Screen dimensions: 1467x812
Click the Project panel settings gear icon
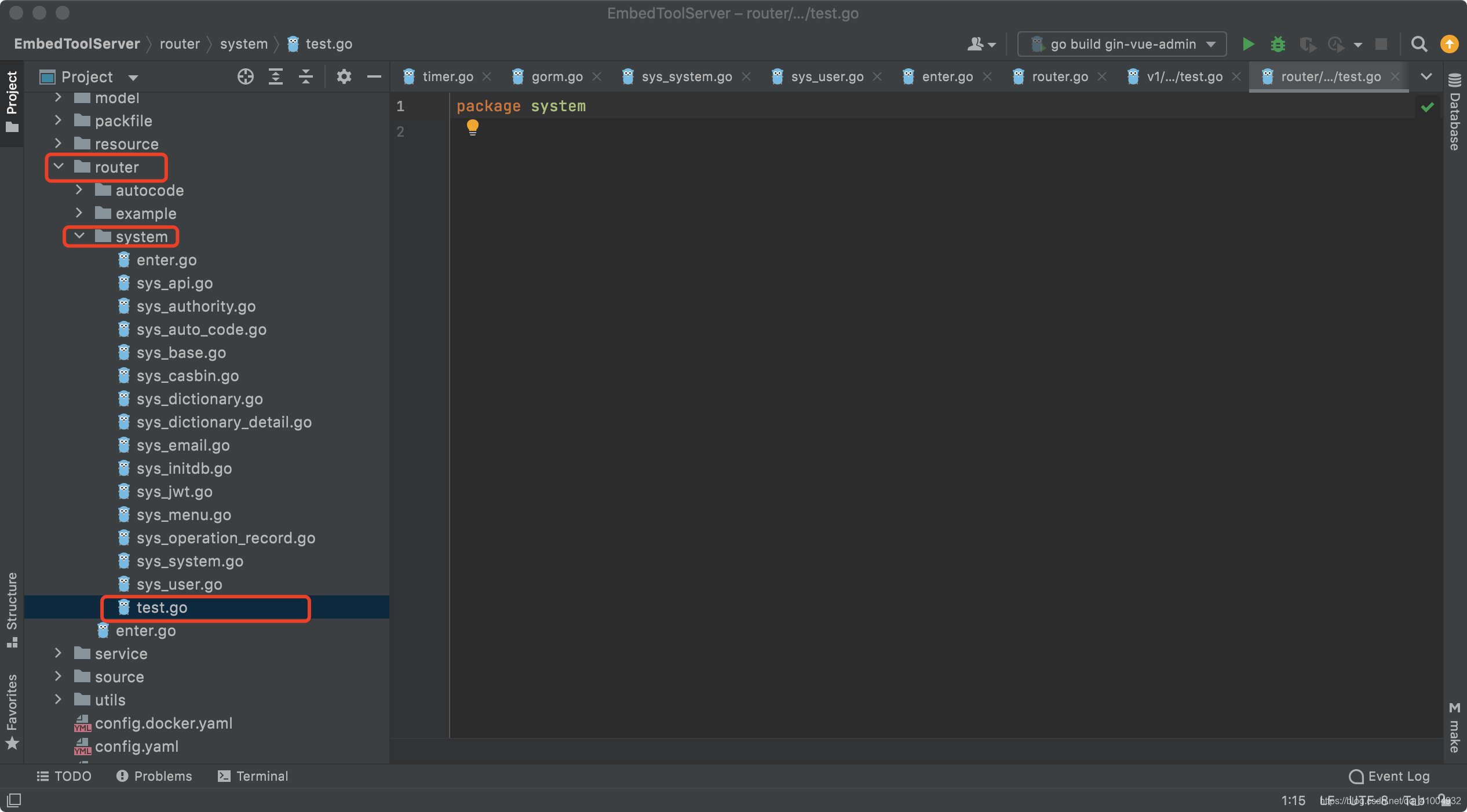[x=344, y=77]
